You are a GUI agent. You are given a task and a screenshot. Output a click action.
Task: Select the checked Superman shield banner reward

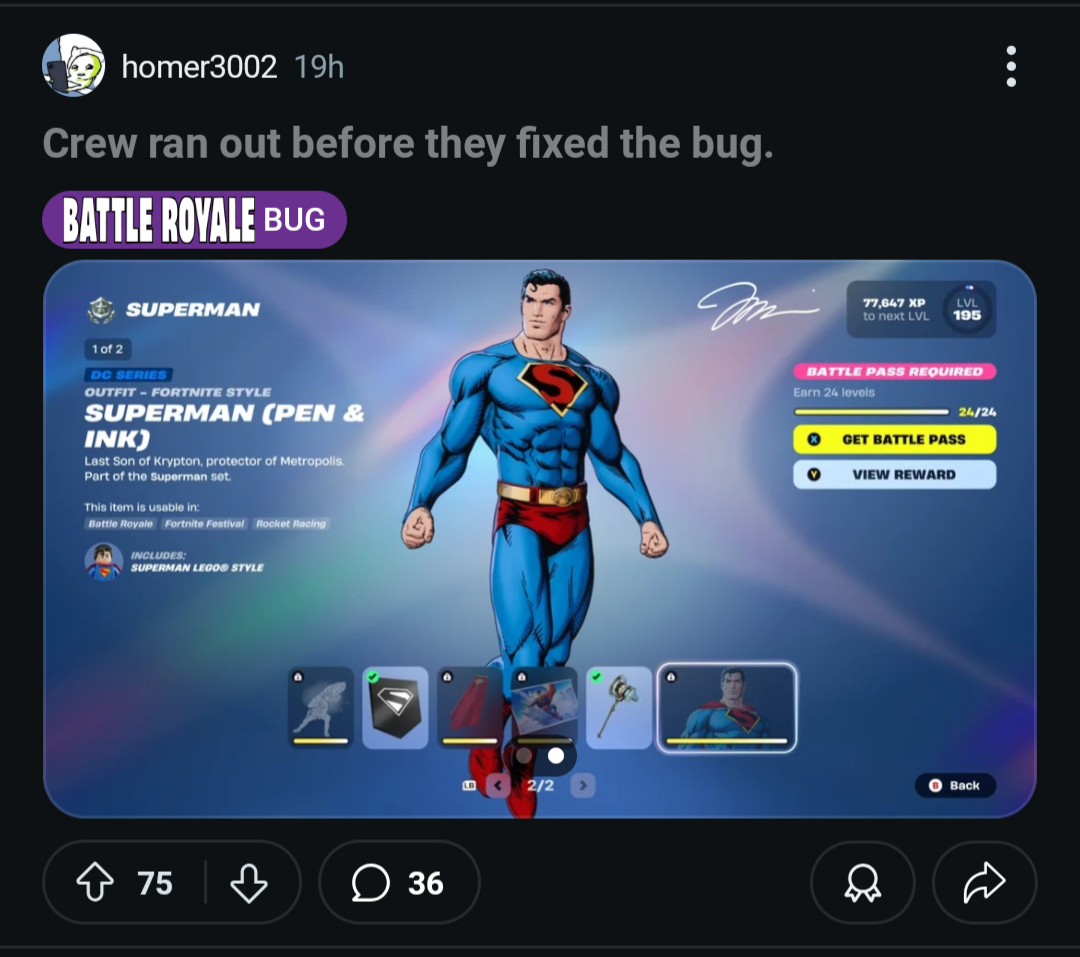coord(395,708)
